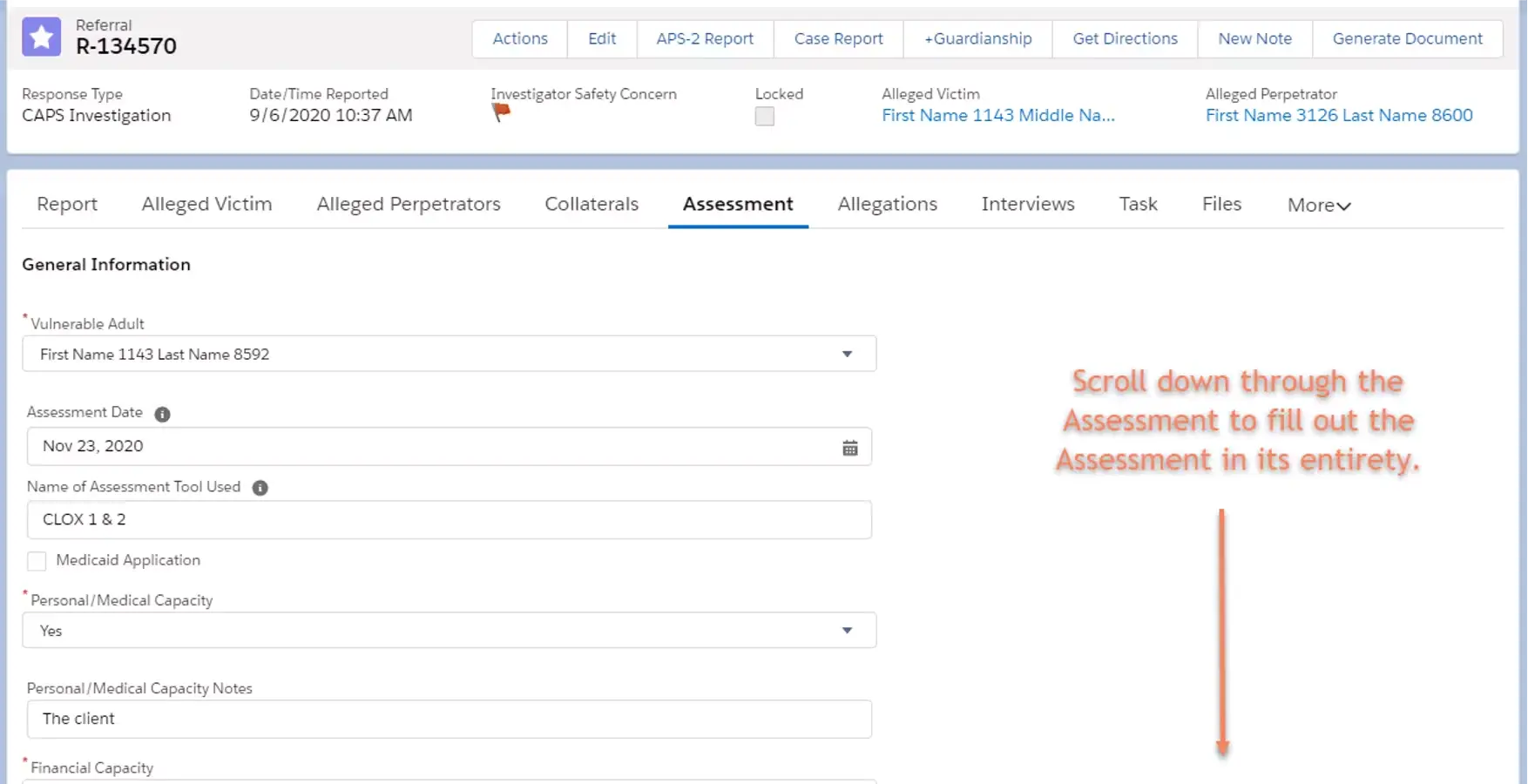Viewport: 1528px width, 784px height.
Task: Click the +Guardianship button
Action: tap(977, 39)
